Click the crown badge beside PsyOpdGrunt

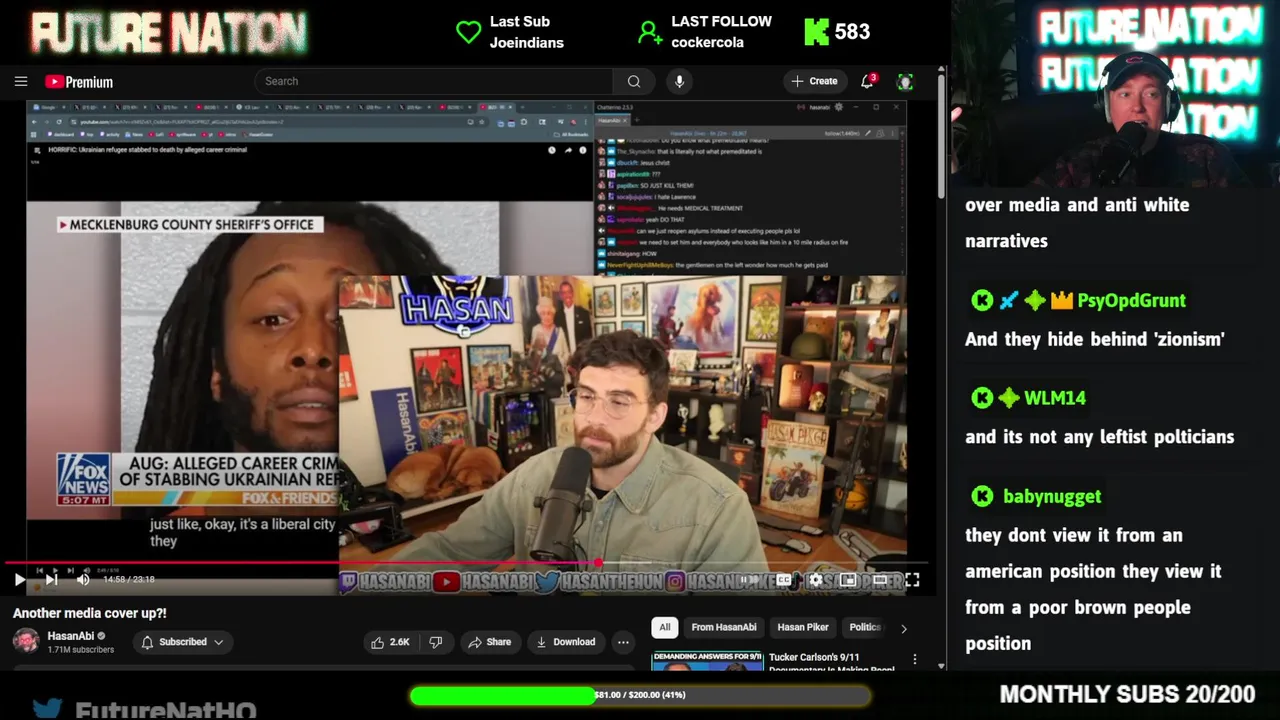1061,300
